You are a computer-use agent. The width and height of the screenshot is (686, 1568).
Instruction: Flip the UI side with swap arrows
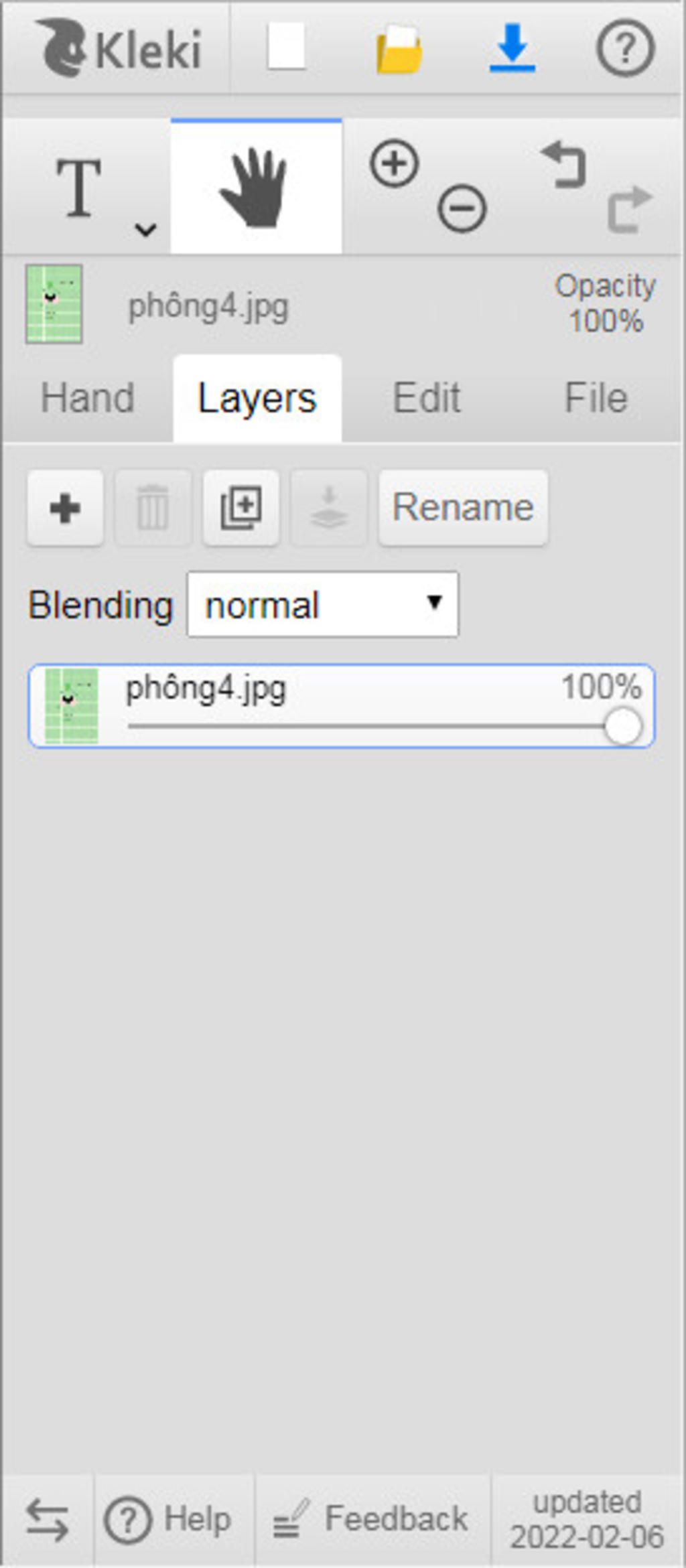click(47, 1520)
